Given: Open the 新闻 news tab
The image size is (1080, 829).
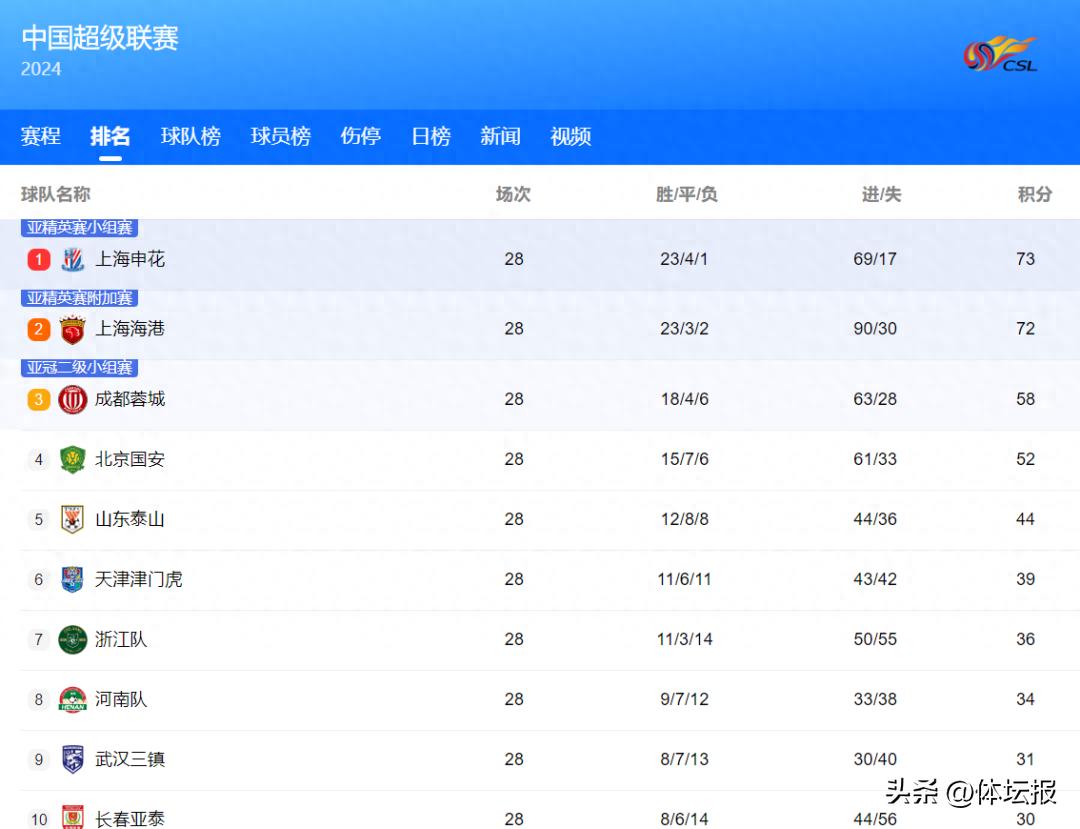Looking at the screenshot, I should click(500, 137).
